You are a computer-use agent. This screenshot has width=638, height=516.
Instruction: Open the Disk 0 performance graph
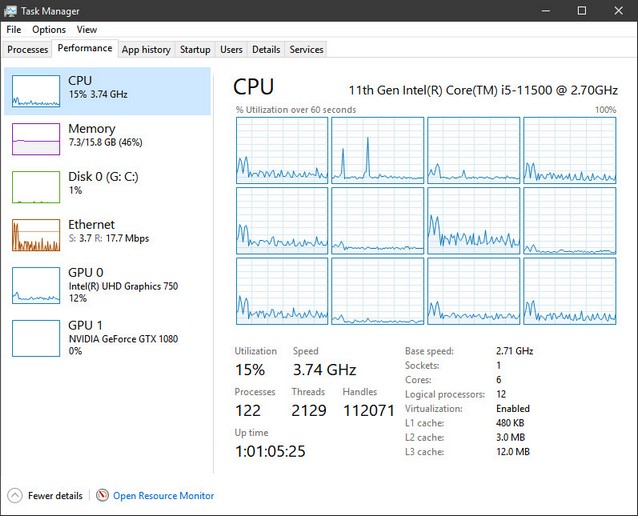tap(36, 187)
